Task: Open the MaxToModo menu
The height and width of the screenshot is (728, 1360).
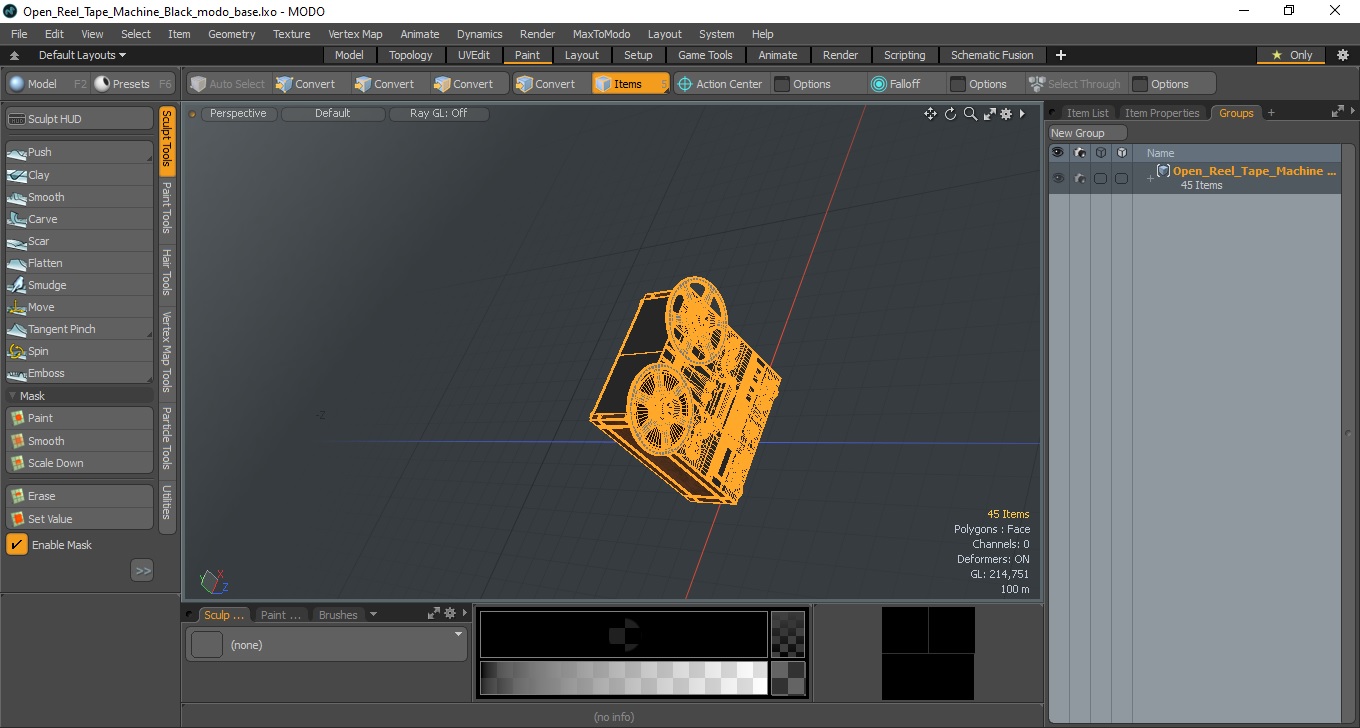Action: coord(601,34)
